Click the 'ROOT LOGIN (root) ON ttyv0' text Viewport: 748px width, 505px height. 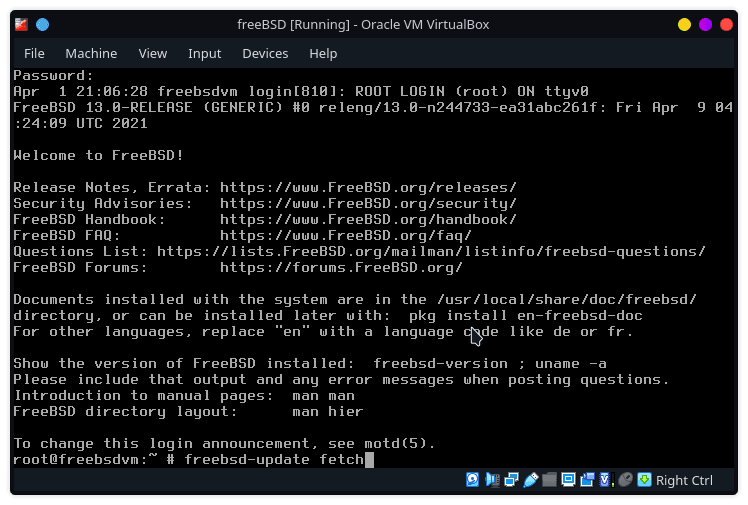coord(472,92)
